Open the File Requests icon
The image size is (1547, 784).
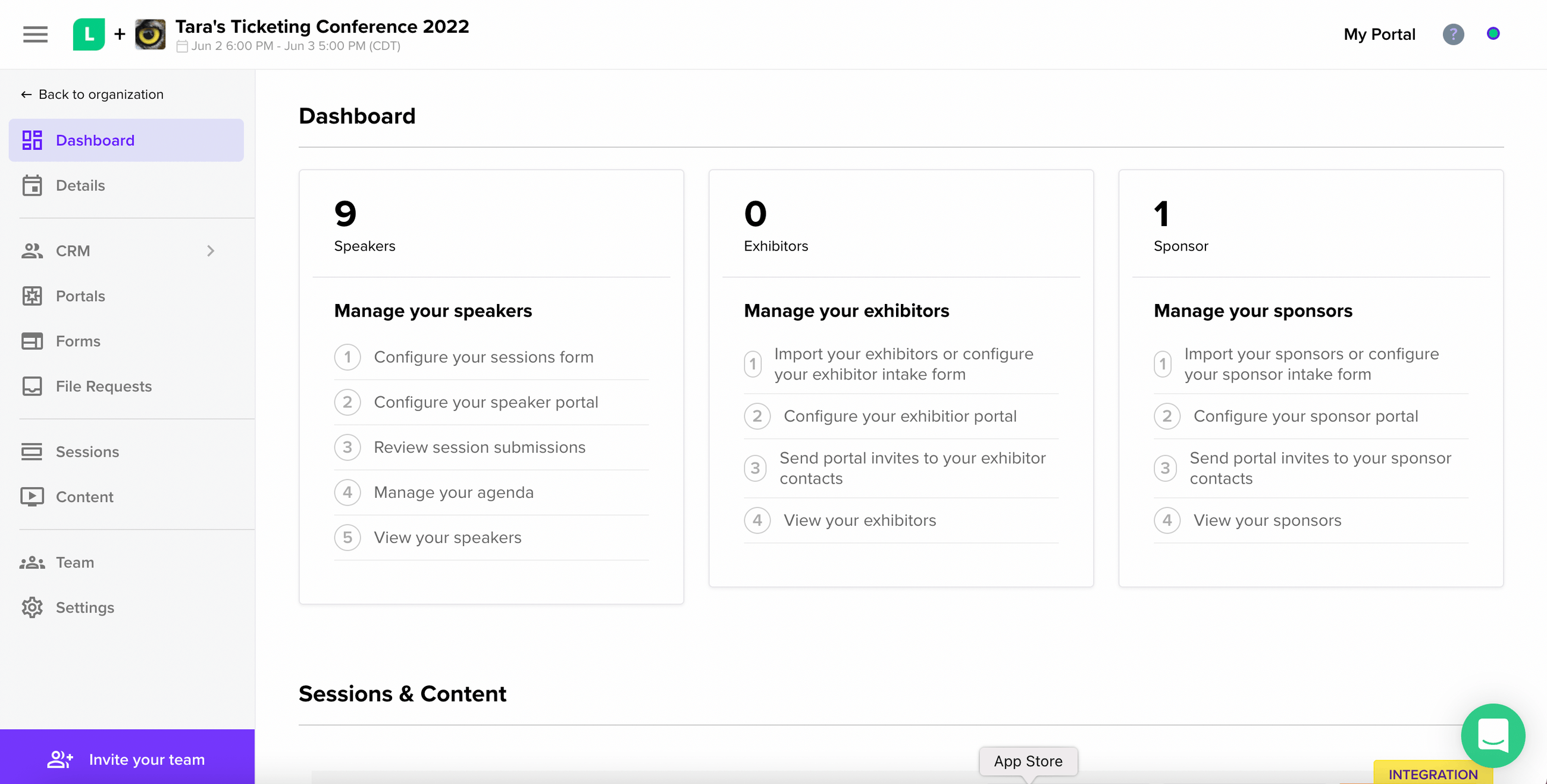[x=33, y=386]
